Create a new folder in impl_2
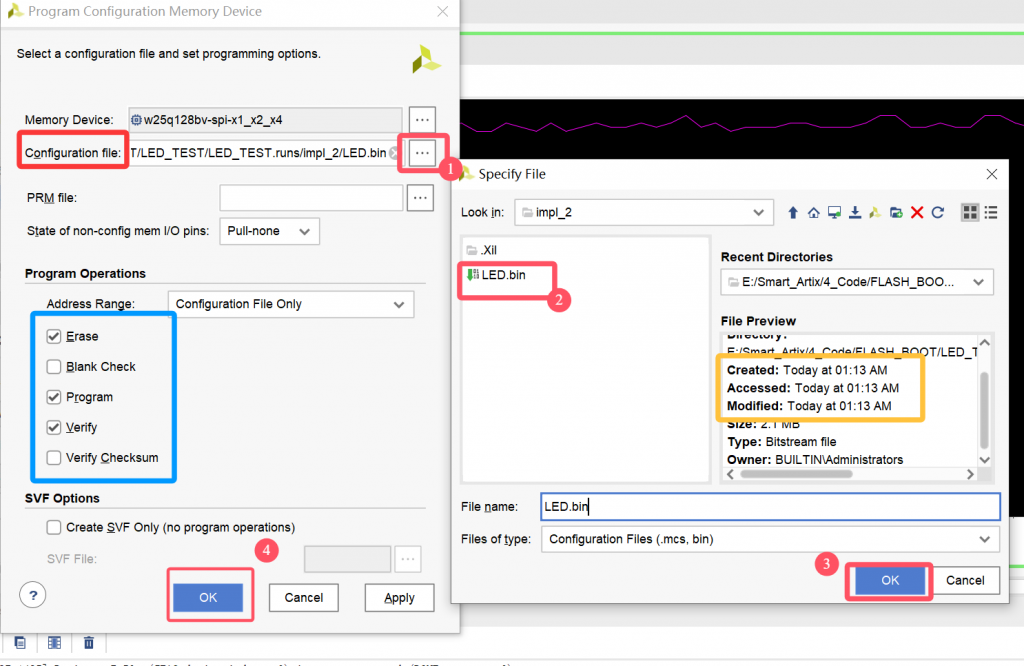 pos(896,212)
